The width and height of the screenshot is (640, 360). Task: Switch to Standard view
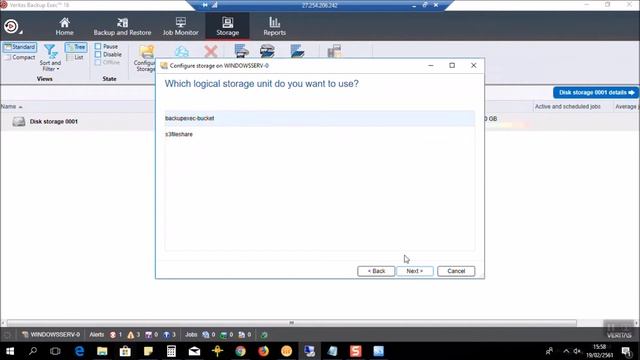point(20,47)
